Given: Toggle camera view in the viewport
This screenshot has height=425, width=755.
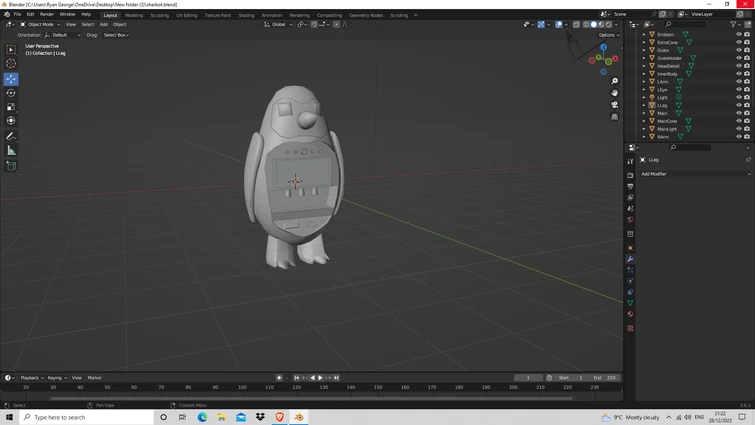Looking at the screenshot, I should [615, 104].
